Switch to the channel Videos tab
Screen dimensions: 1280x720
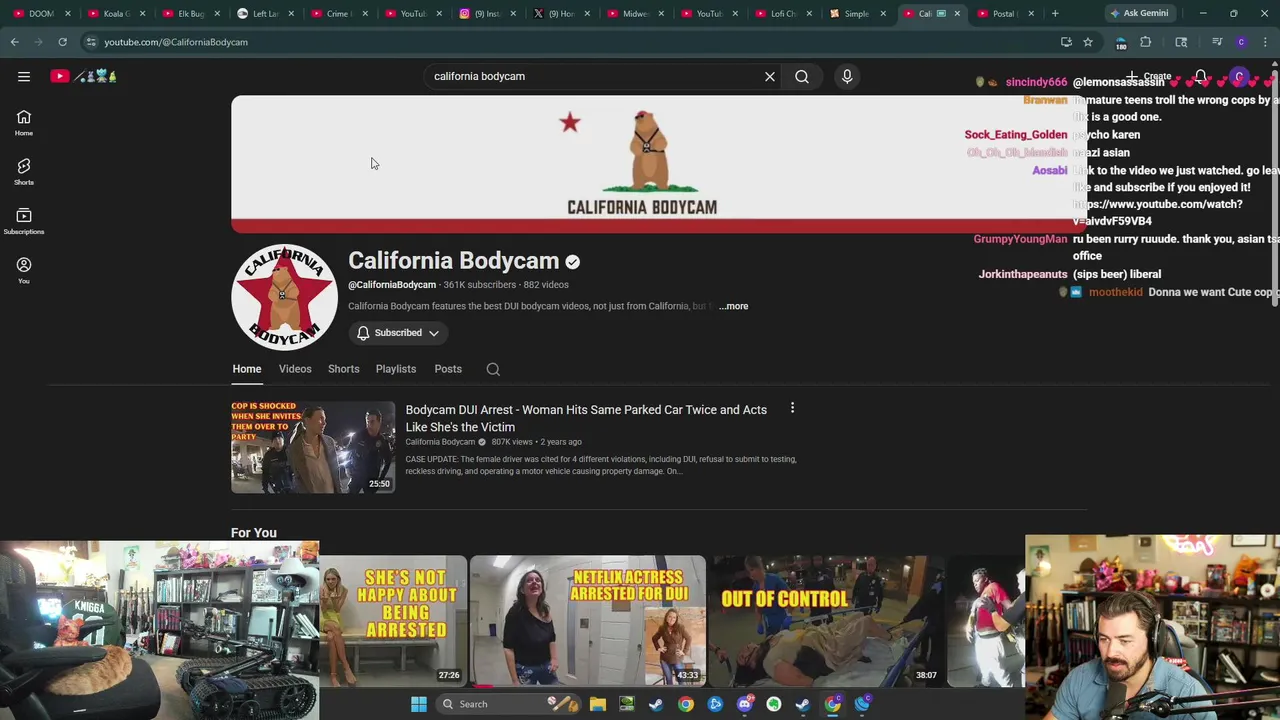(295, 369)
